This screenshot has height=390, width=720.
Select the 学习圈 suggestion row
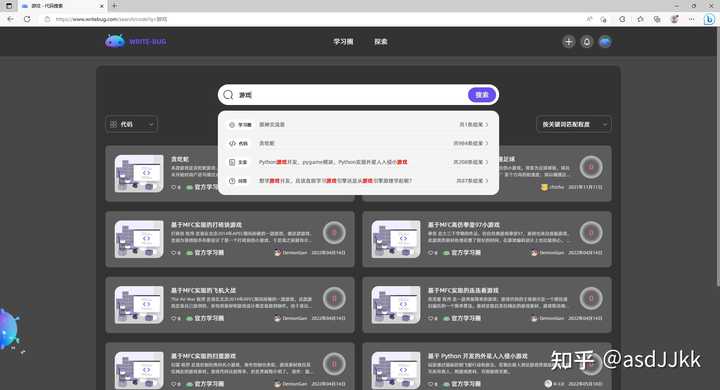point(358,124)
